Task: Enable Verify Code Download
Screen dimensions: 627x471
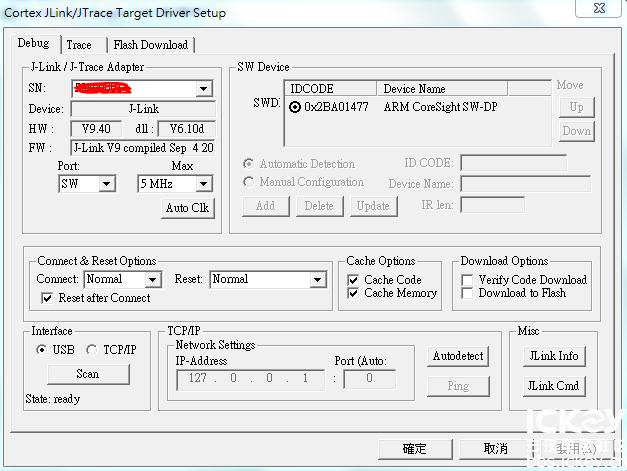Action: 467,280
